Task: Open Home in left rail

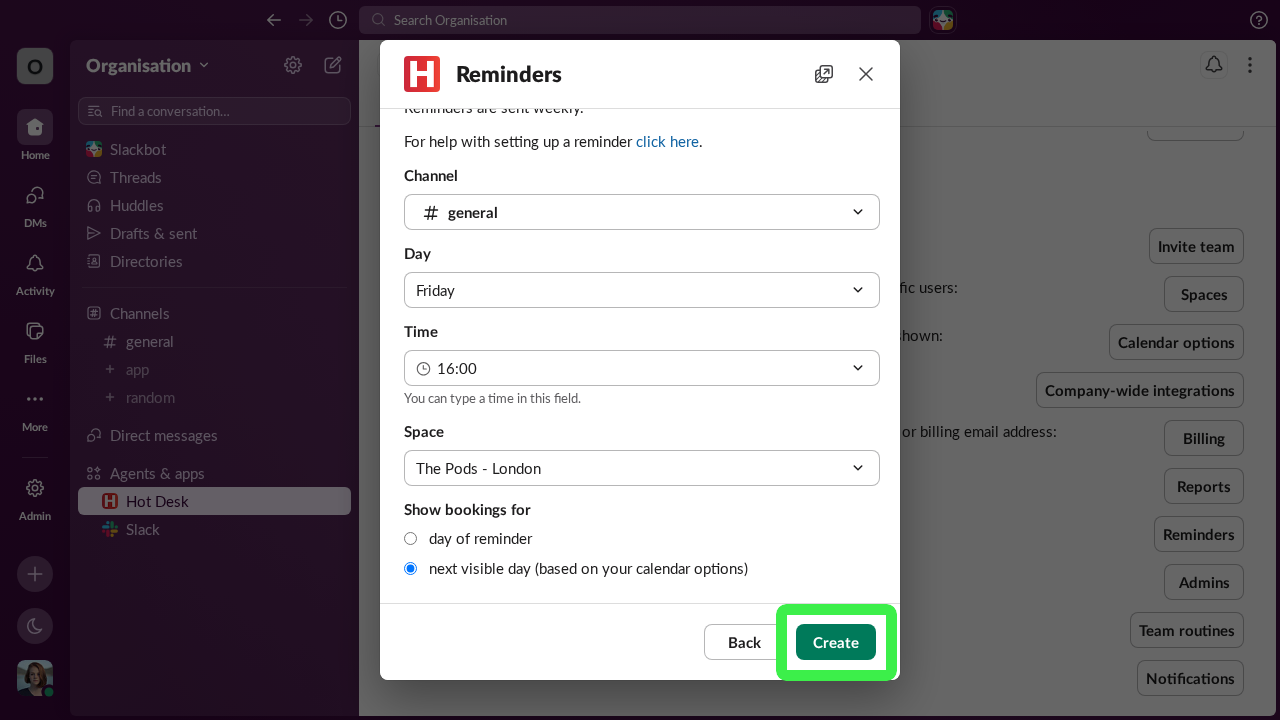Action: click(x=35, y=136)
